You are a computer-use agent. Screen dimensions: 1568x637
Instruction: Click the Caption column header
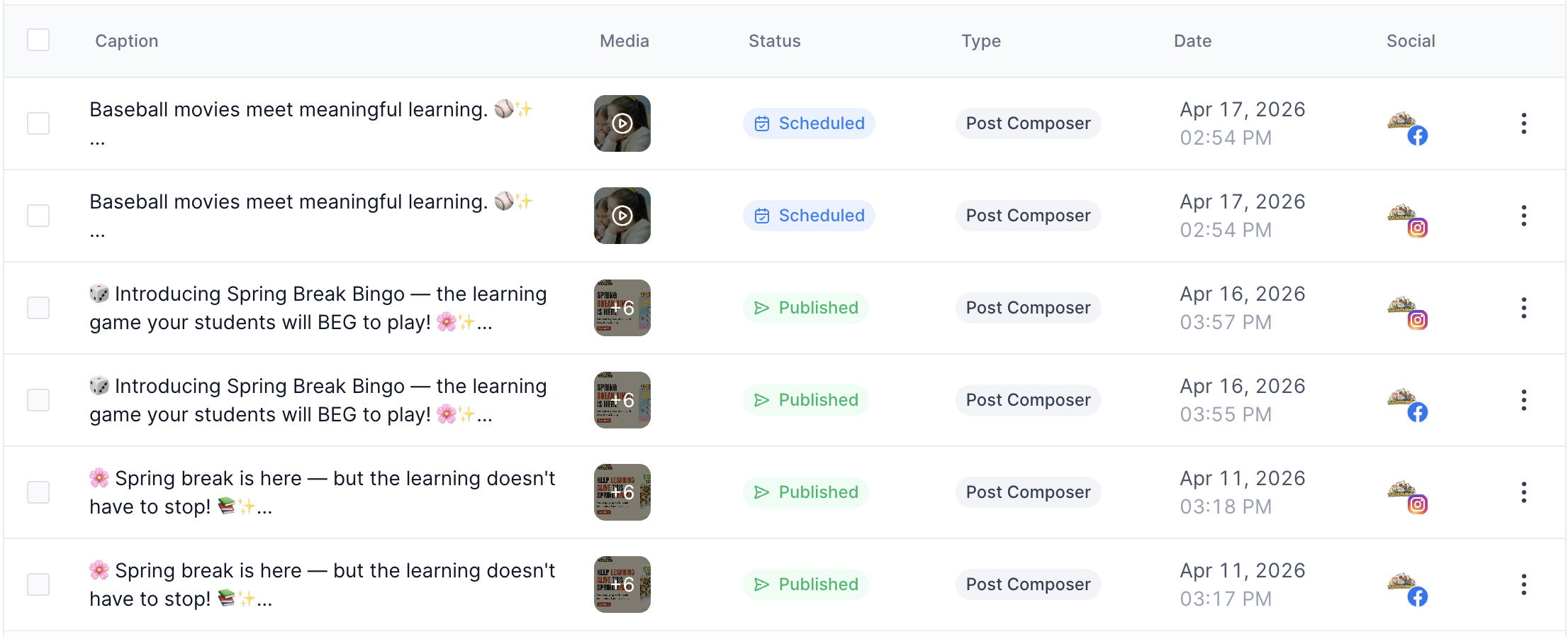click(126, 41)
